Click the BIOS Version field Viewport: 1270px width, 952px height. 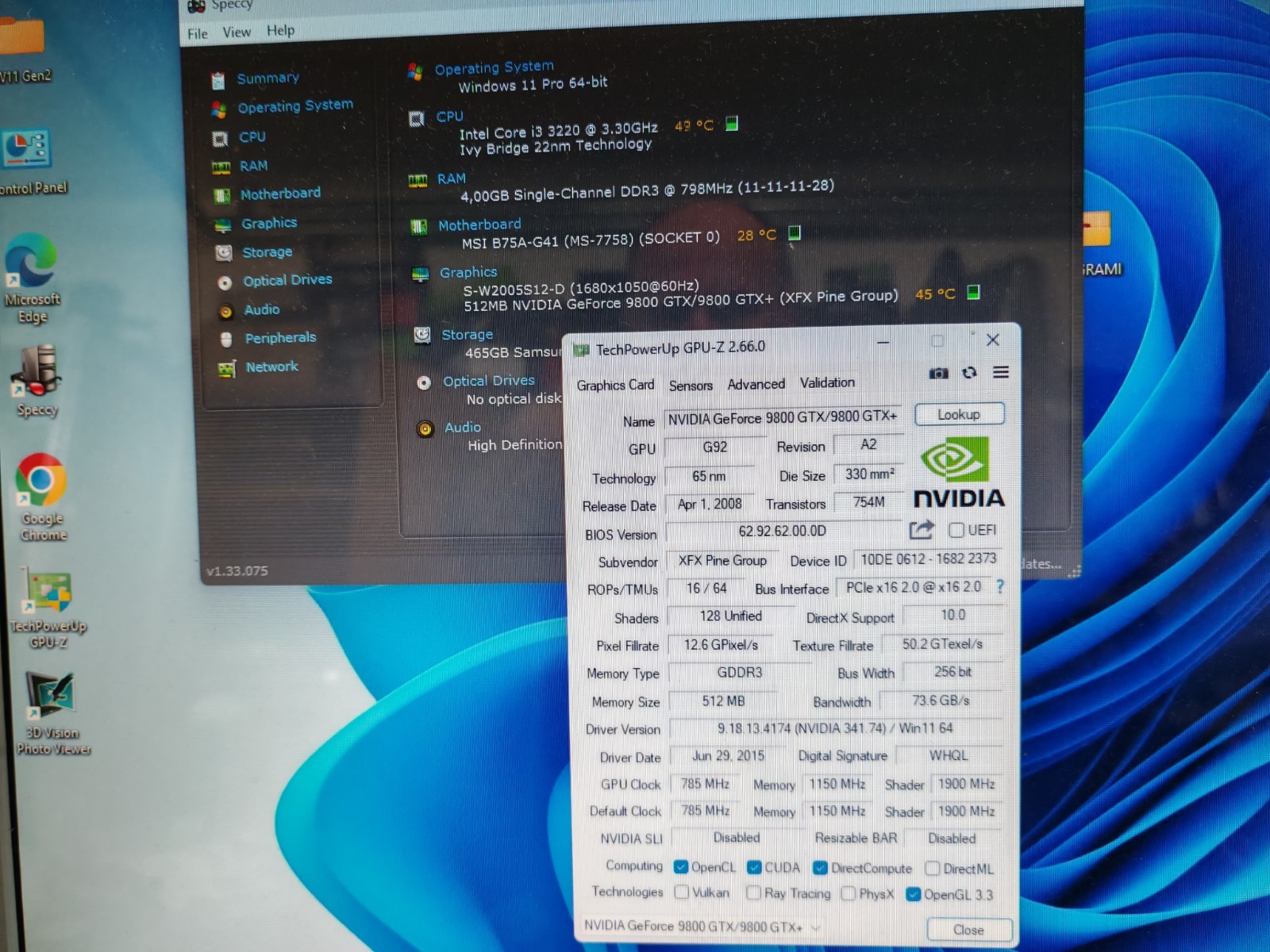[x=783, y=531]
